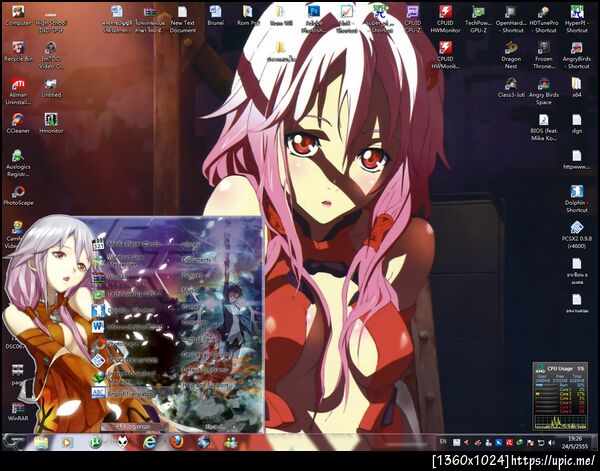600x471 pixels.
Task: Open CPUID CPU-Z desktop icon
Action: tap(412, 19)
